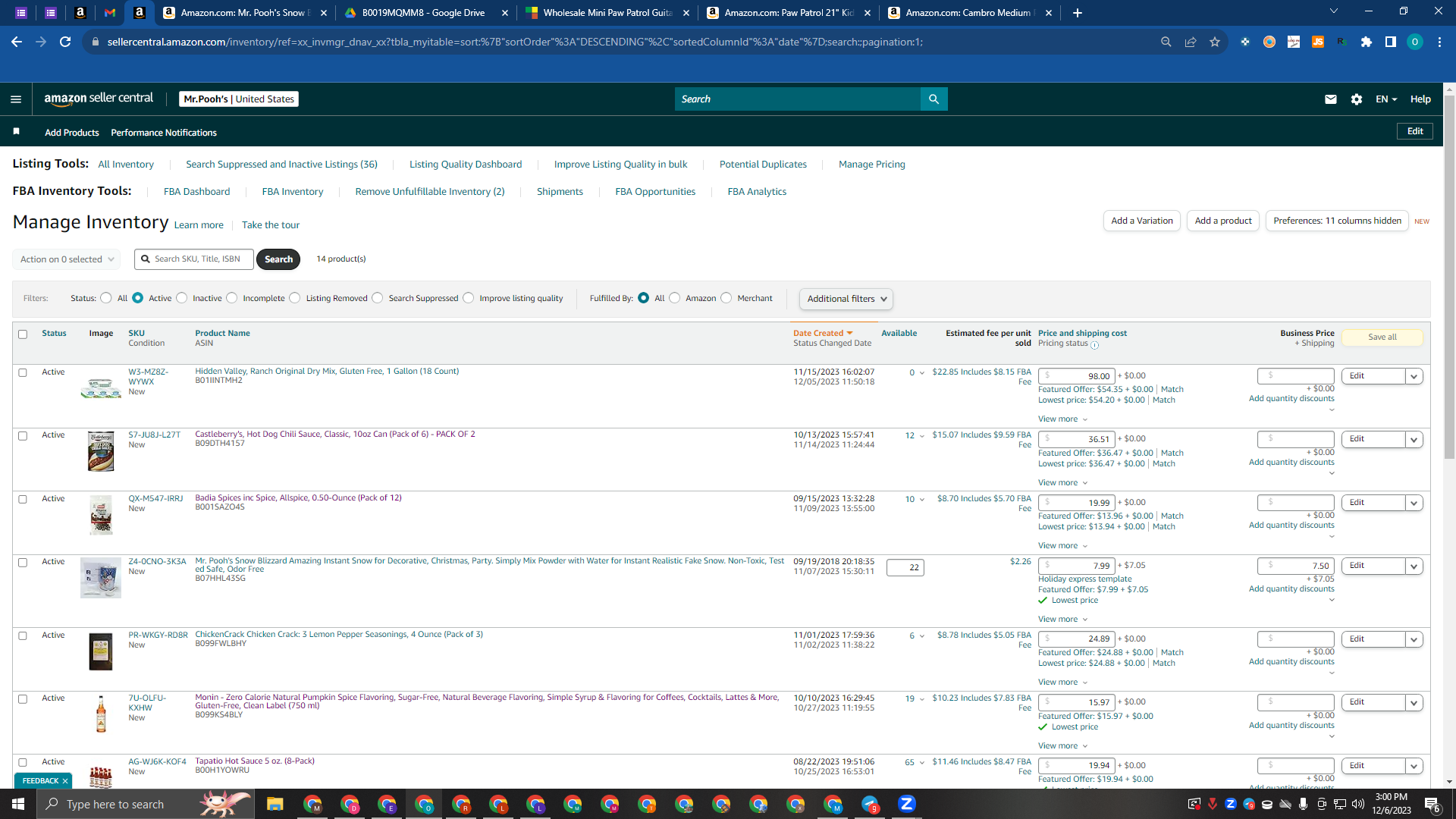Open Performance Notifications menu item
The image size is (1456, 819).
[164, 133]
